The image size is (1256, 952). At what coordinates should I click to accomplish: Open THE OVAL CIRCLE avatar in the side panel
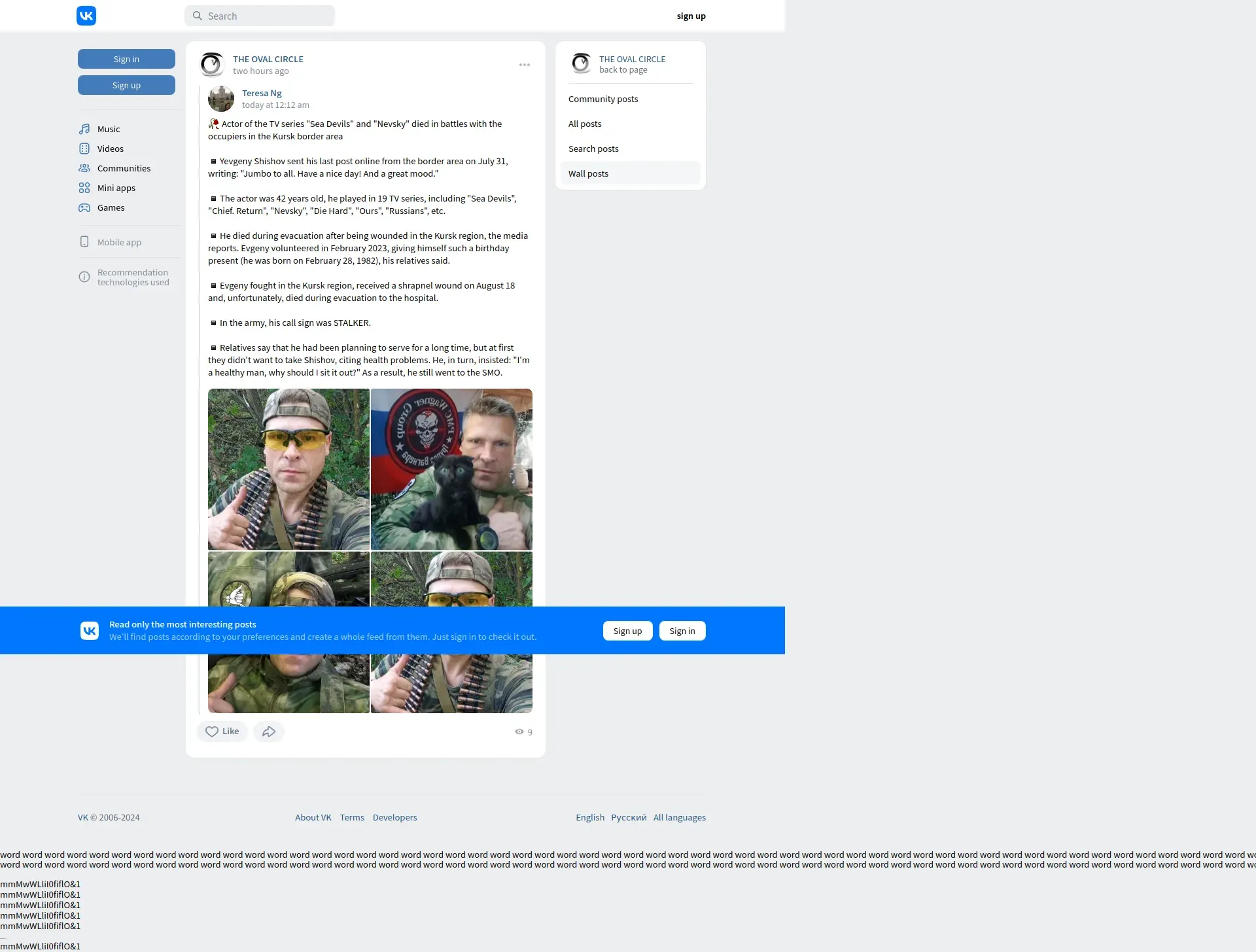(581, 63)
